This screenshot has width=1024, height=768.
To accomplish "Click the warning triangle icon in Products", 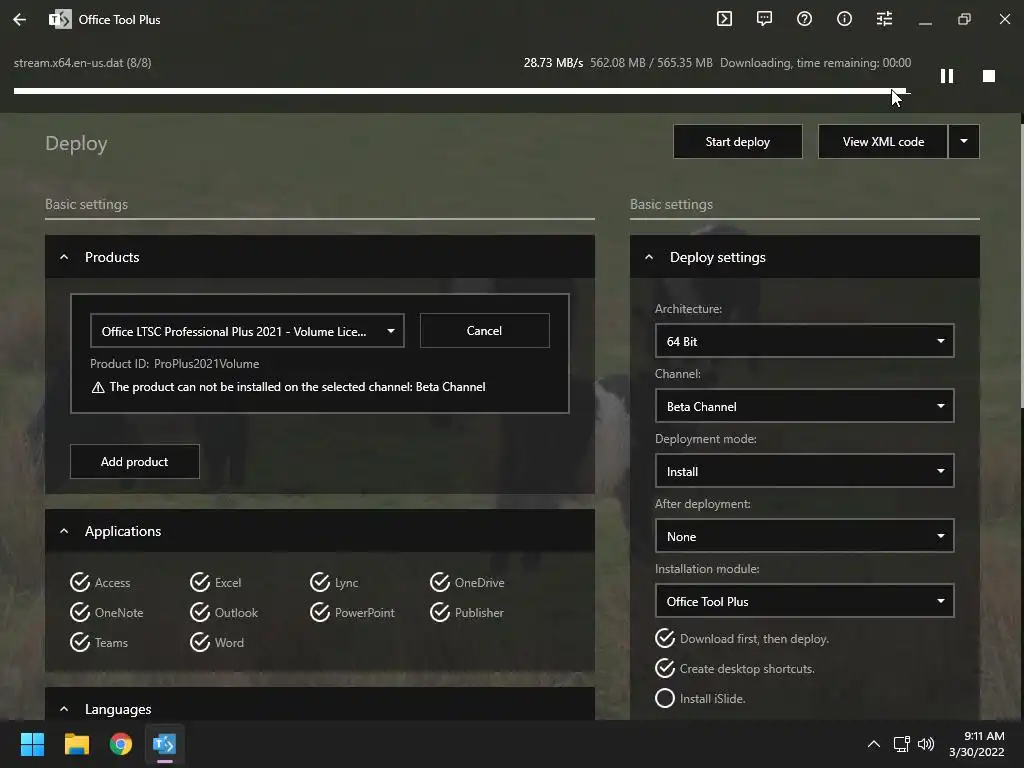I will (98, 387).
